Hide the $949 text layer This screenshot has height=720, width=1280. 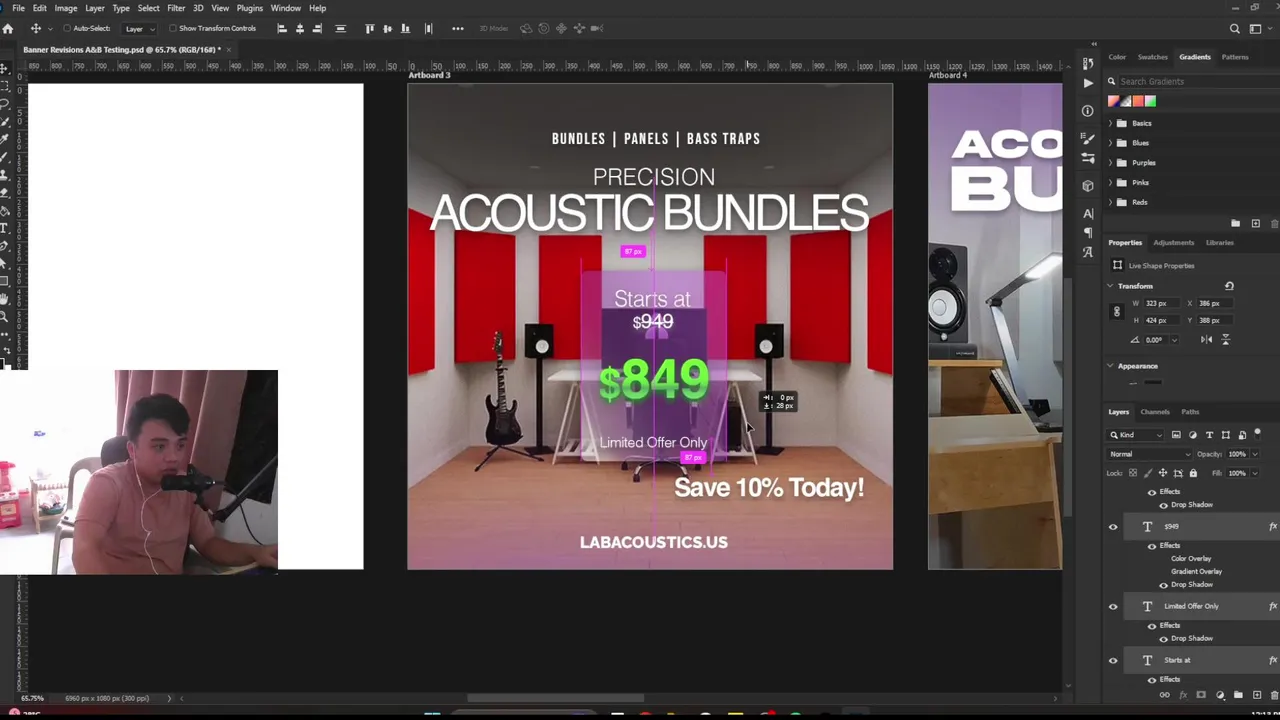(x=1113, y=527)
